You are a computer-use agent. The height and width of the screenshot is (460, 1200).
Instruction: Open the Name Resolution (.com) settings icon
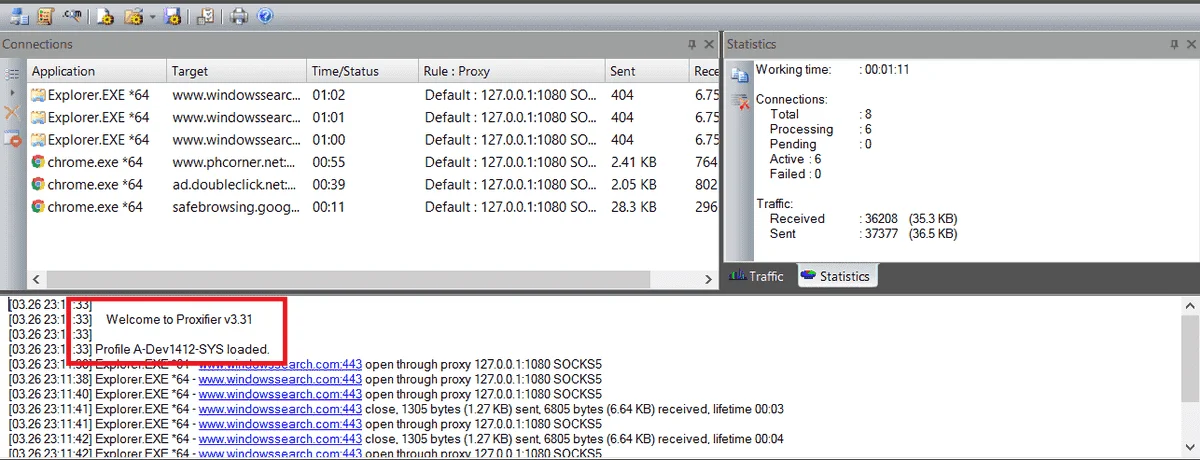coord(72,16)
